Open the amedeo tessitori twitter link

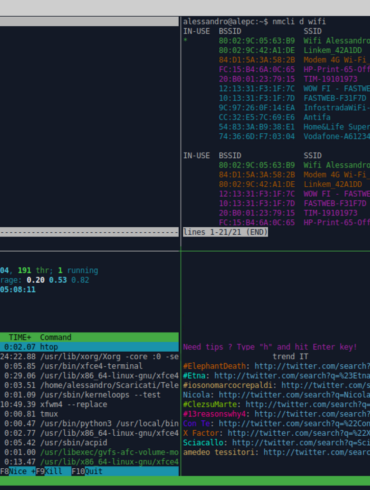[317, 452]
